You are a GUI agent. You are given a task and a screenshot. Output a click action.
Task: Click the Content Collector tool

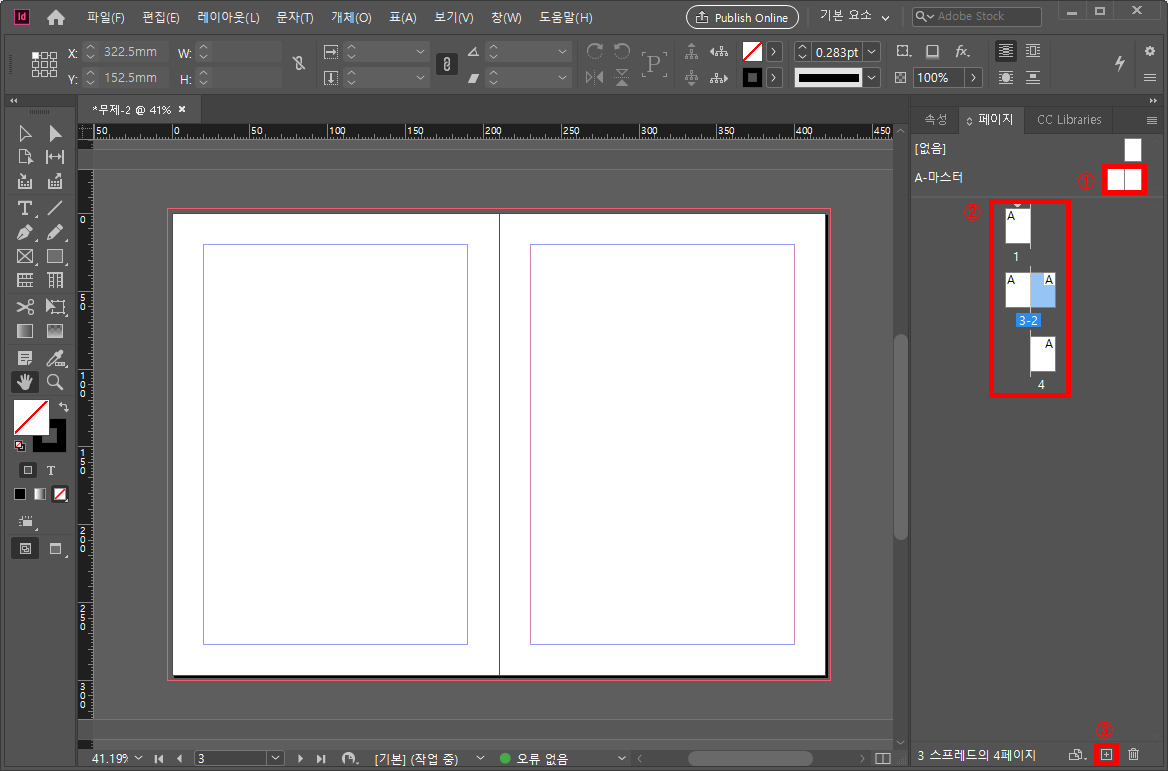(x=25, y=181)
